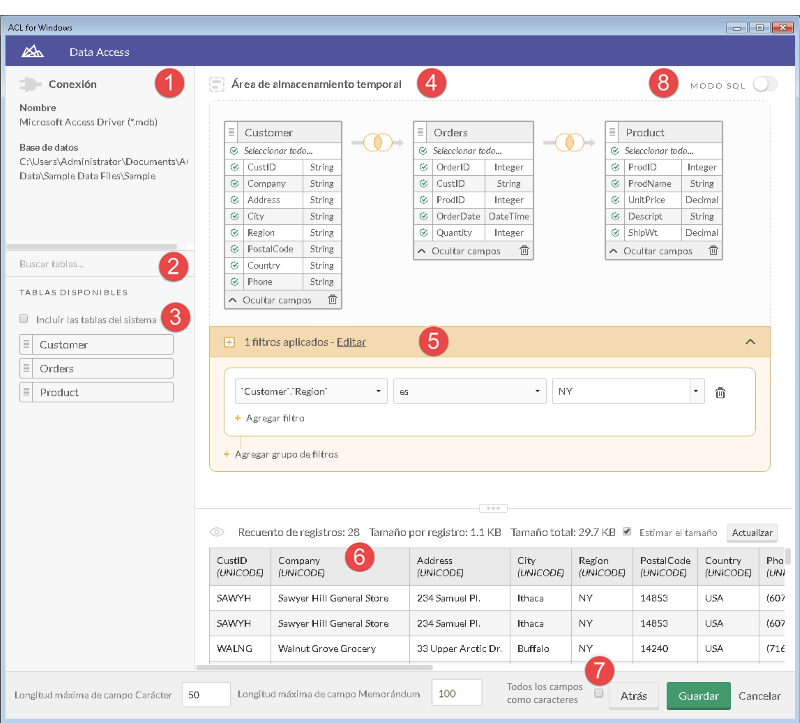Uncheck Estimar el tamaño checkbox
Screen dimensions: 800x723
pos(627,532)
